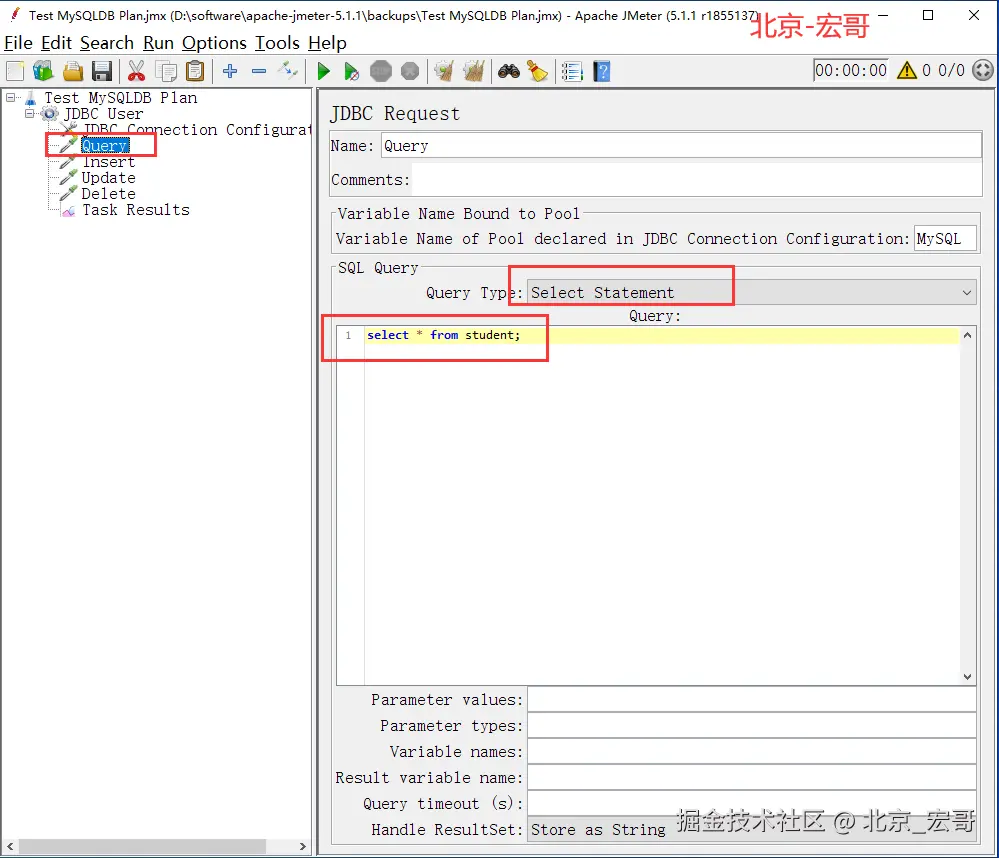Open the Handle ResultSet dropdown
Viewport: 999px width, 858px height.
[752, 830]
